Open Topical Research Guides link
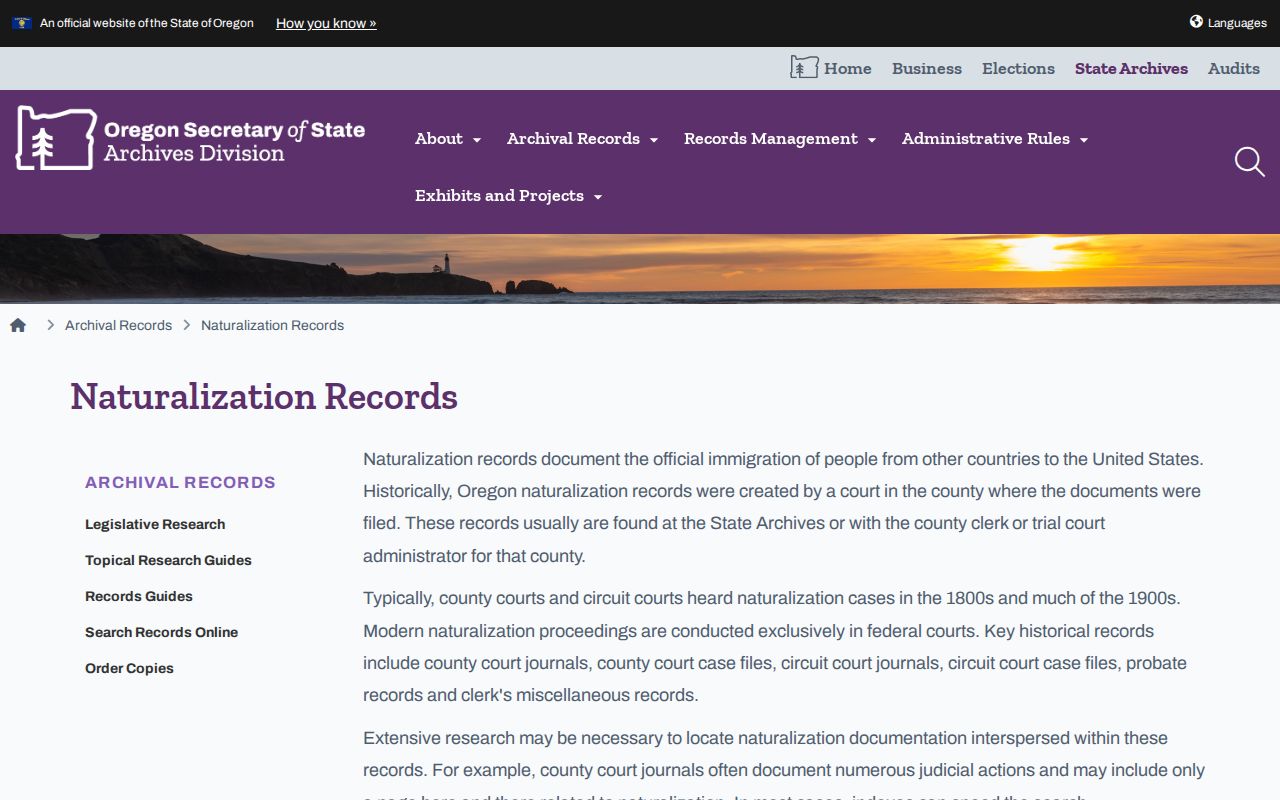This screenshot has height=800, width=1280. [x=168, y=560]
